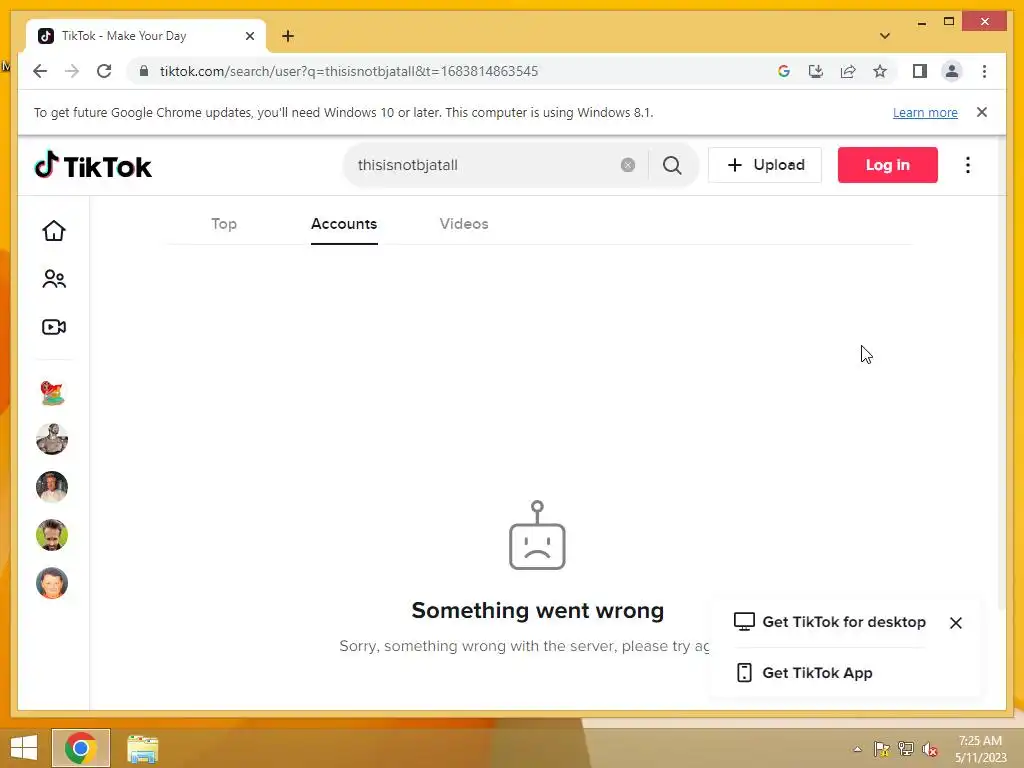The image size is (1024, 768).
Task: Click the Log in button
Action: click(x=888, y=165)
